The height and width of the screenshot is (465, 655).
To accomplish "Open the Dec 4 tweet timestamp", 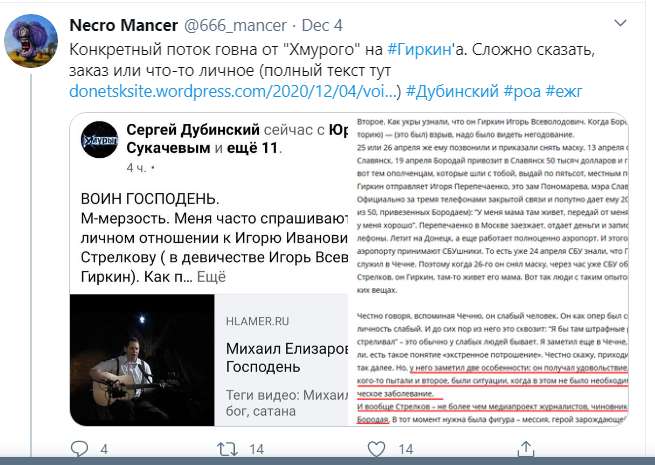I will click(322, 25).
